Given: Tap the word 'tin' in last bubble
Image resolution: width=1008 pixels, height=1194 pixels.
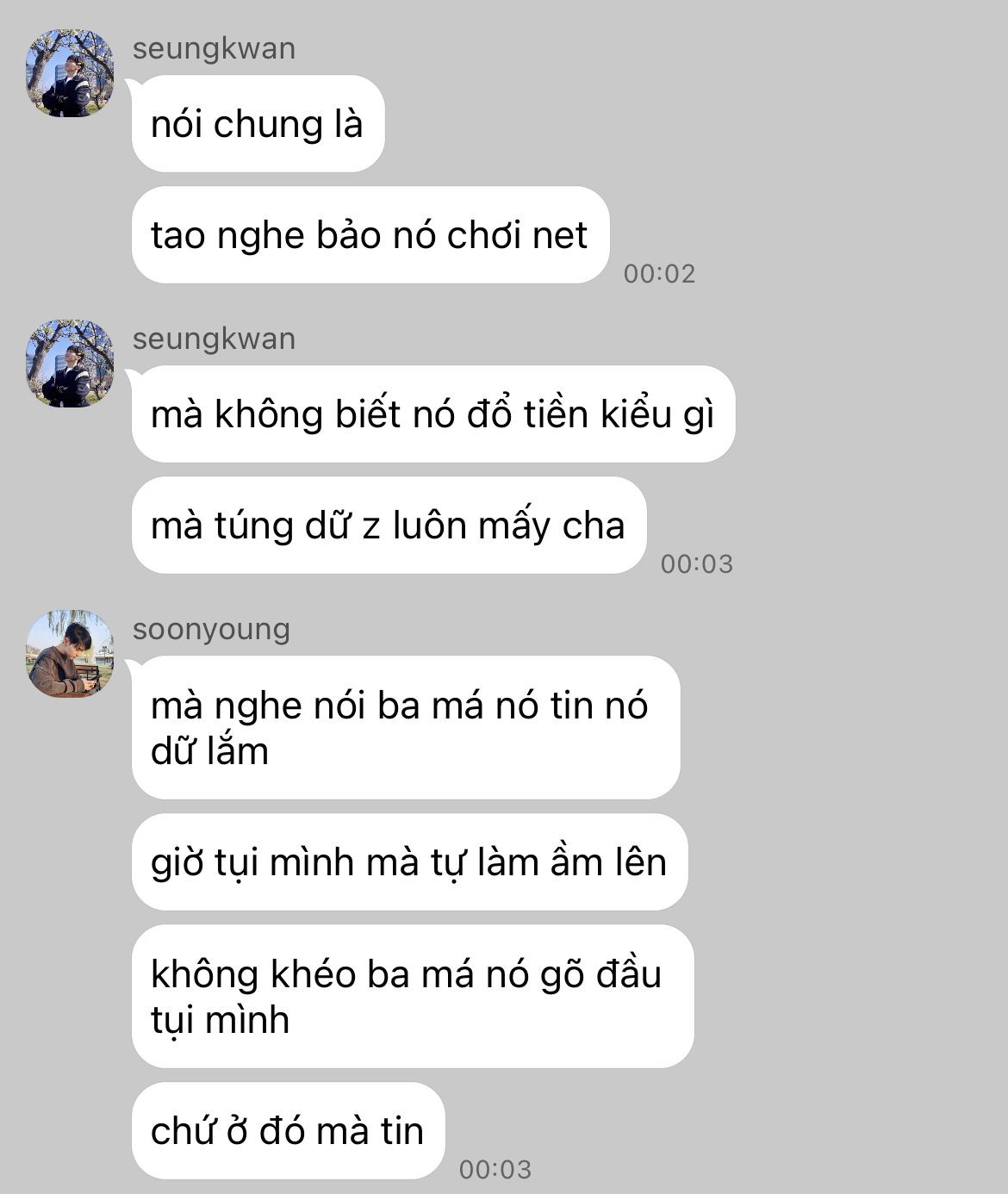Looking at the screenshot, I should [x=402, y=1132].
